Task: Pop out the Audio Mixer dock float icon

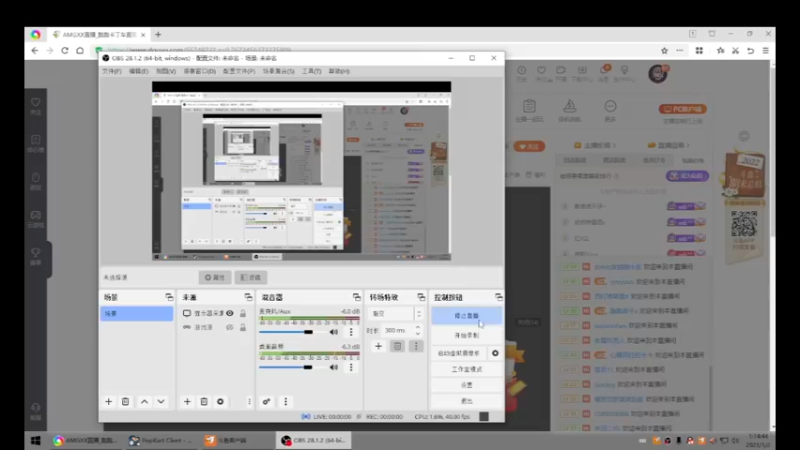Action: pyautogui.click(x=356, y=297)
